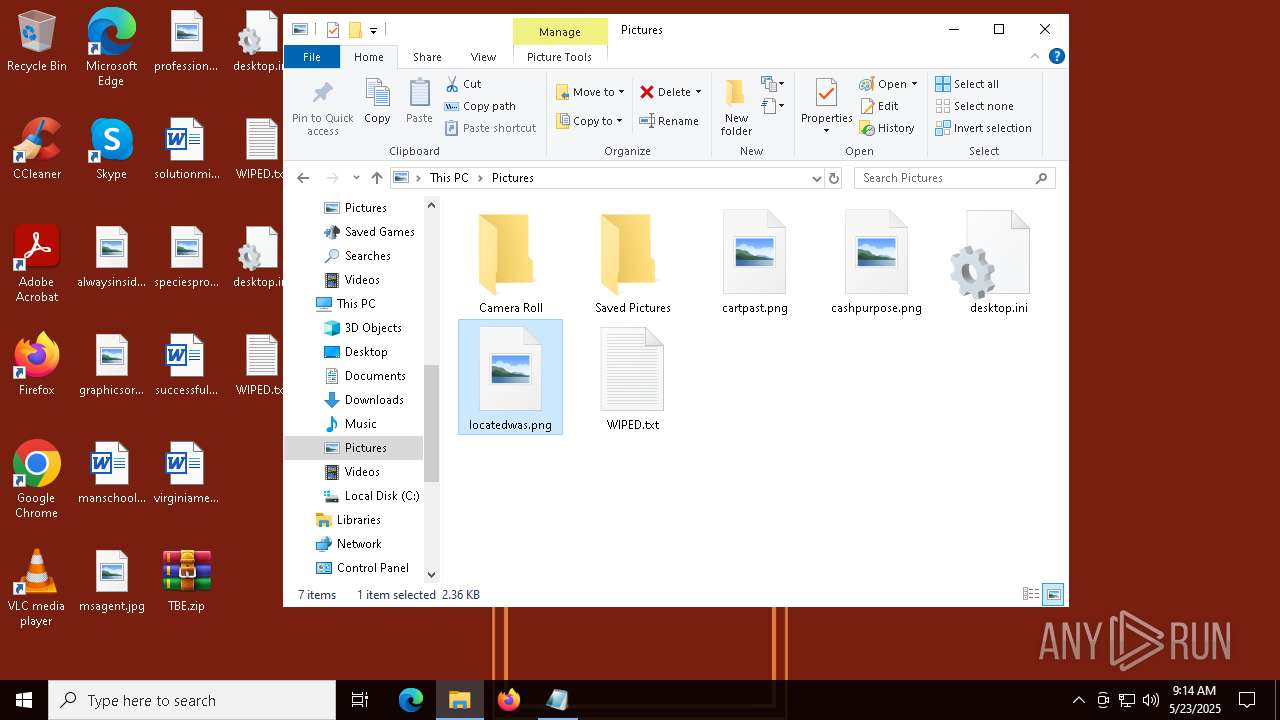The height and width of the screenshot is (720, 1280).
Task: Select the Camera Roll folder
Action: [x=510, y=263]
